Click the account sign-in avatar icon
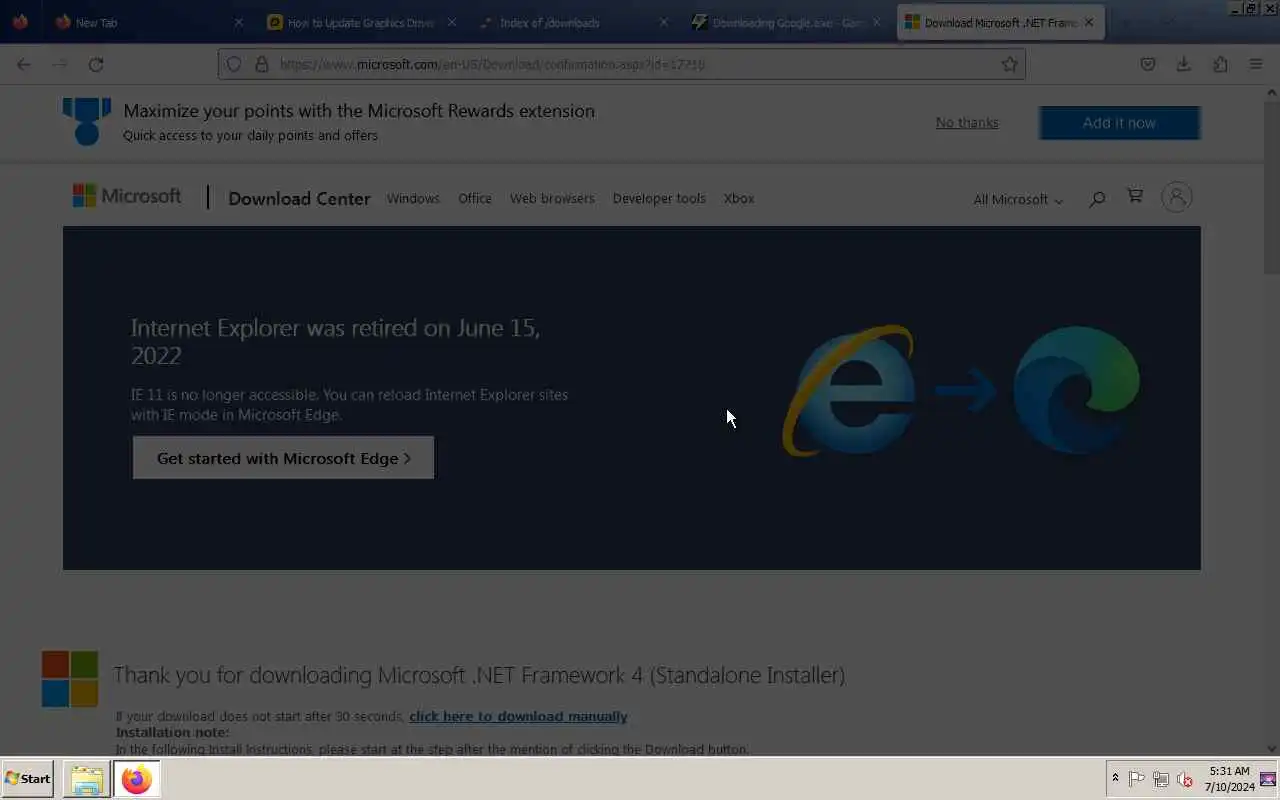 pos(1177,197)
